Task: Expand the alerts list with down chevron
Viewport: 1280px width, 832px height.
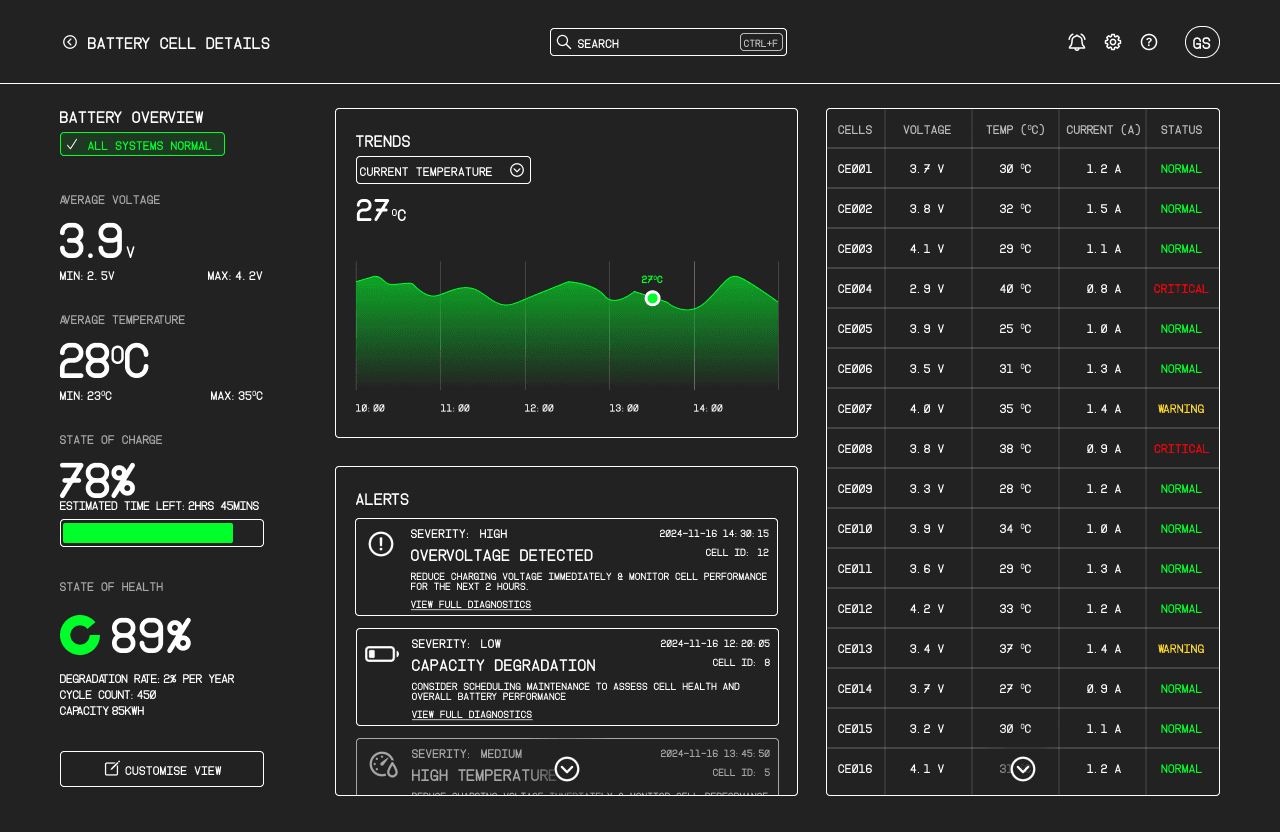Action: (567, 769)
